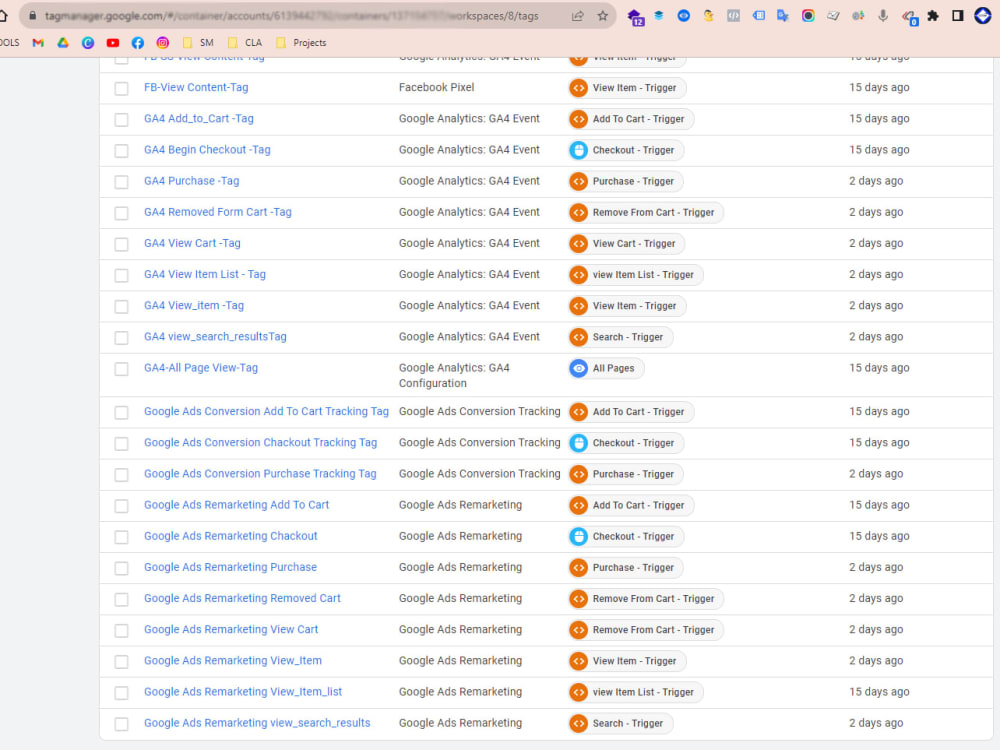Click Remove From Cart trigger for Remarketing View Cart
The image size is (1000, 750).
point(645,629)
